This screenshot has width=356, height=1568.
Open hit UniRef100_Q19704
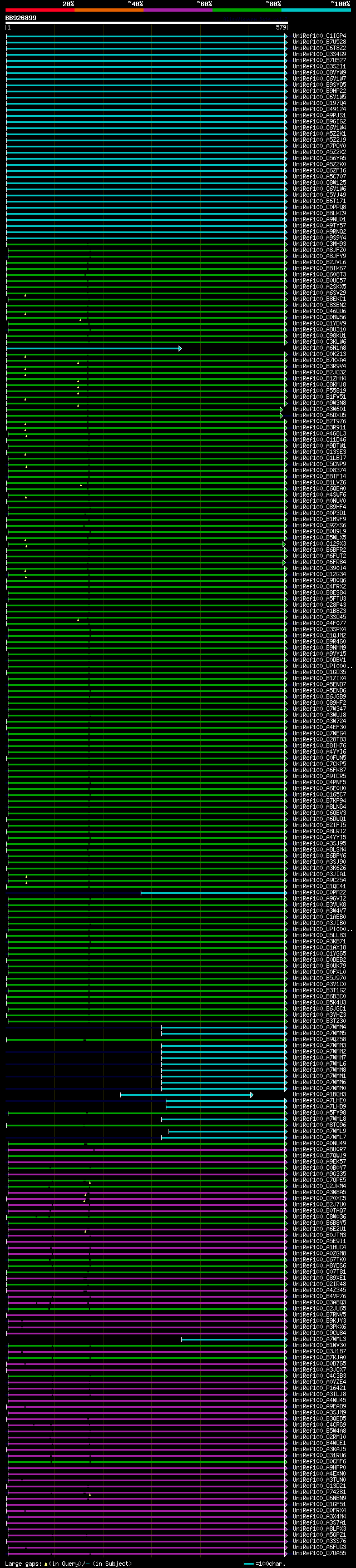pos(319,103)
